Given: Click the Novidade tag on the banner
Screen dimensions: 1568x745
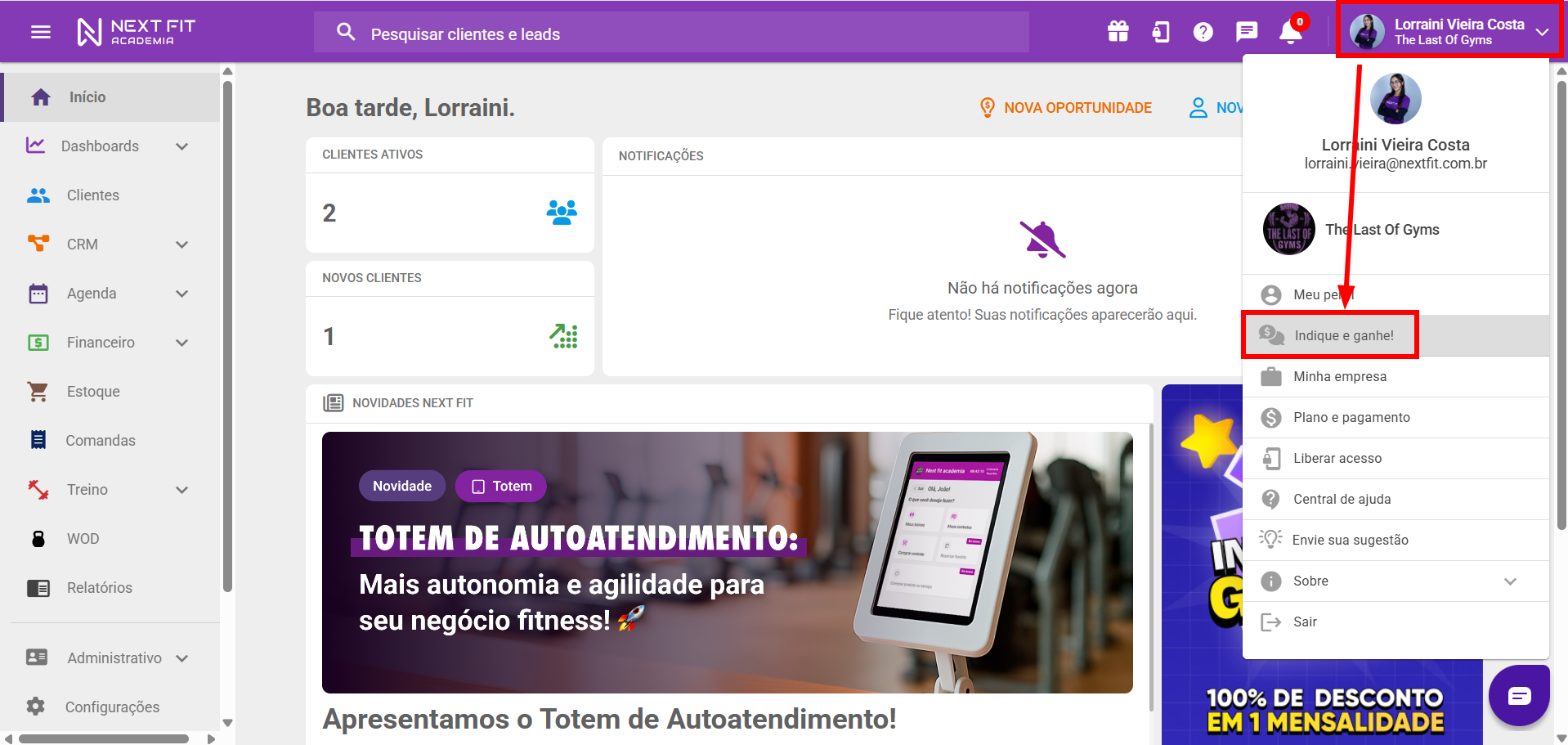Looking at the screenshot, I should pyautogui.click(x=401, y=486).
